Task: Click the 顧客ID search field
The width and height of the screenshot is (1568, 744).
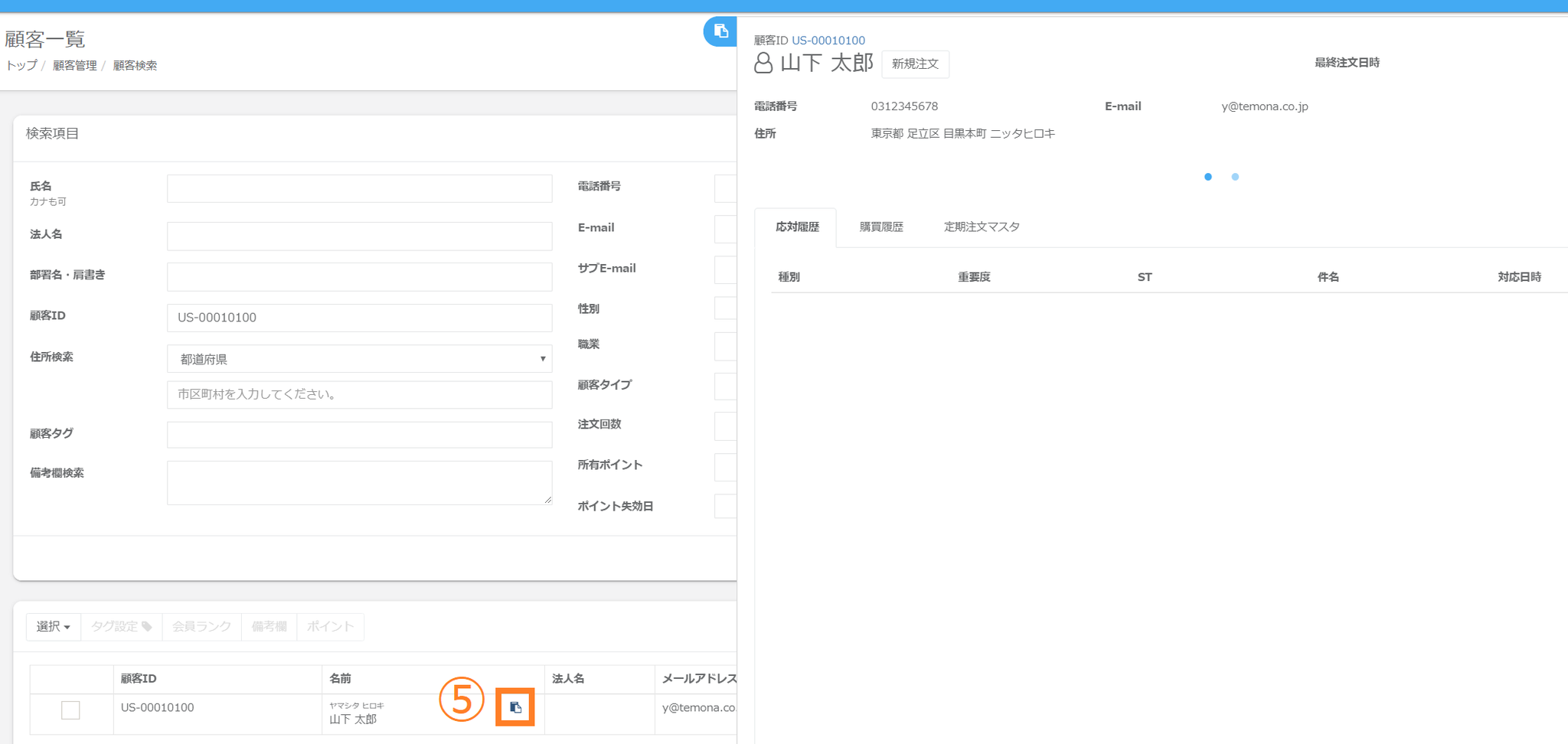Action: point(359,318)
